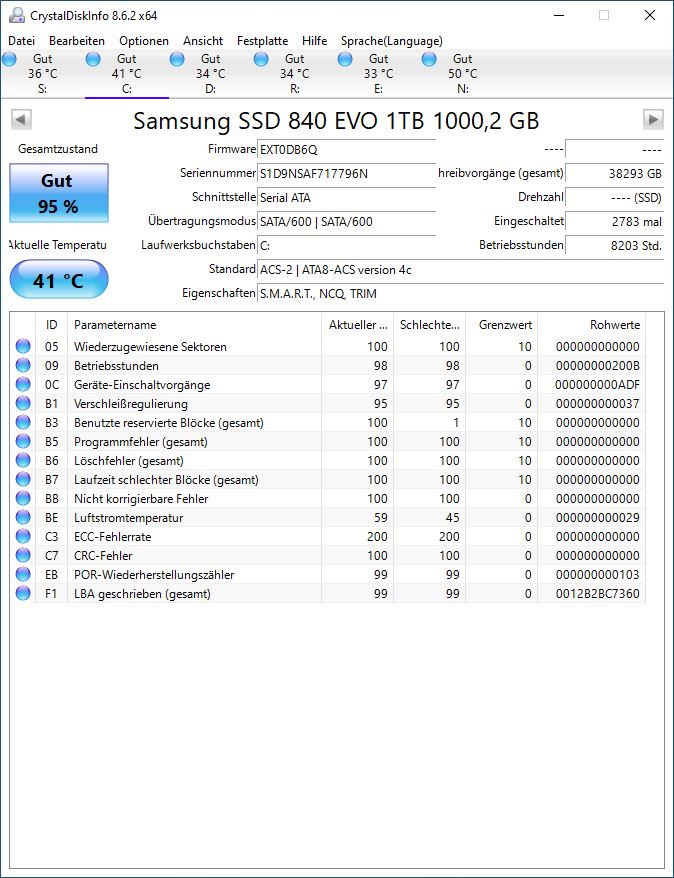Click the serial number field S1D9NSAF717796N
Viewport: 674px width, 878px height.
[347, 174]
